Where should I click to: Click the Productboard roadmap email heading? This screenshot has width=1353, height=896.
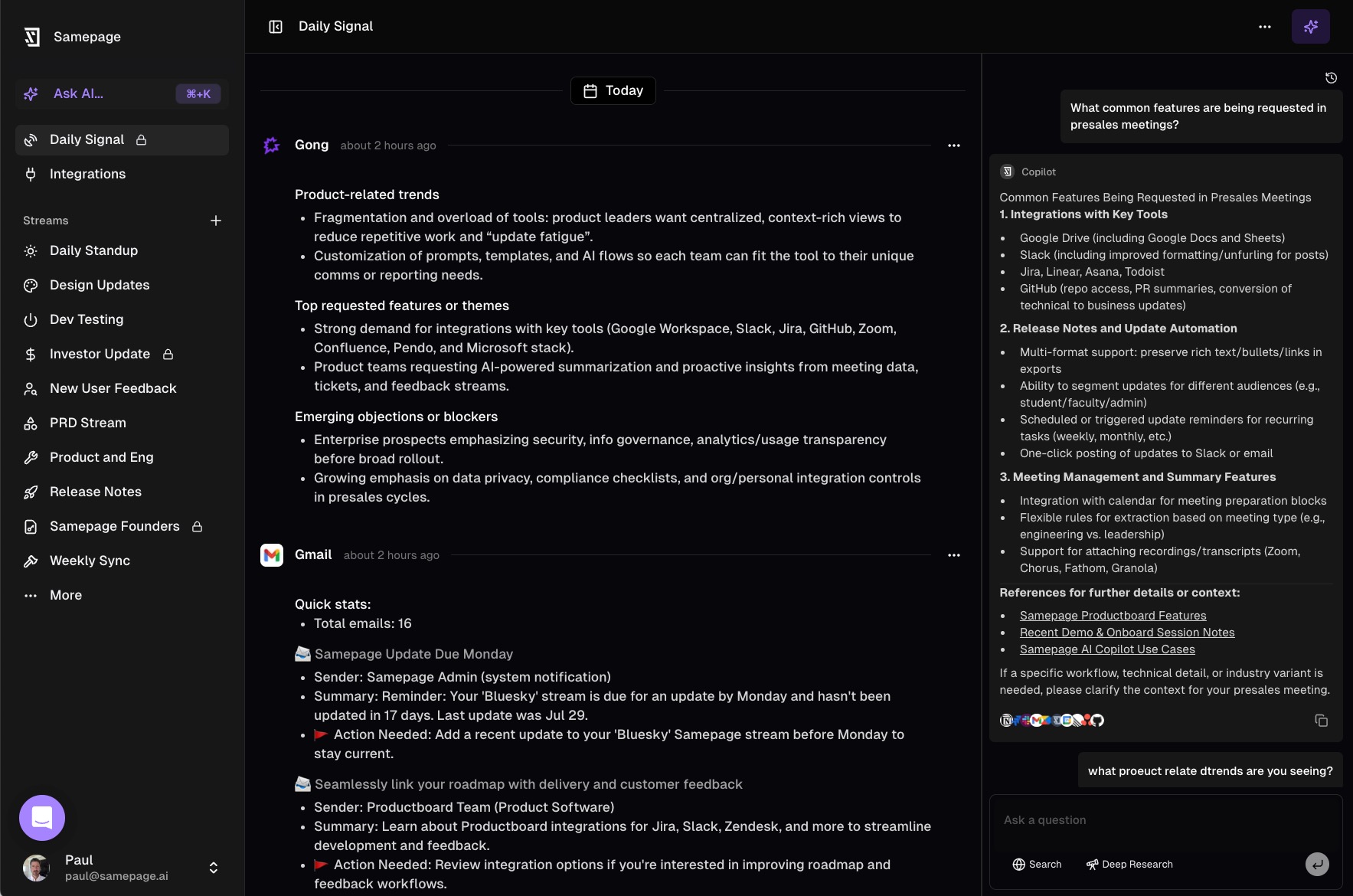point(528,784)
